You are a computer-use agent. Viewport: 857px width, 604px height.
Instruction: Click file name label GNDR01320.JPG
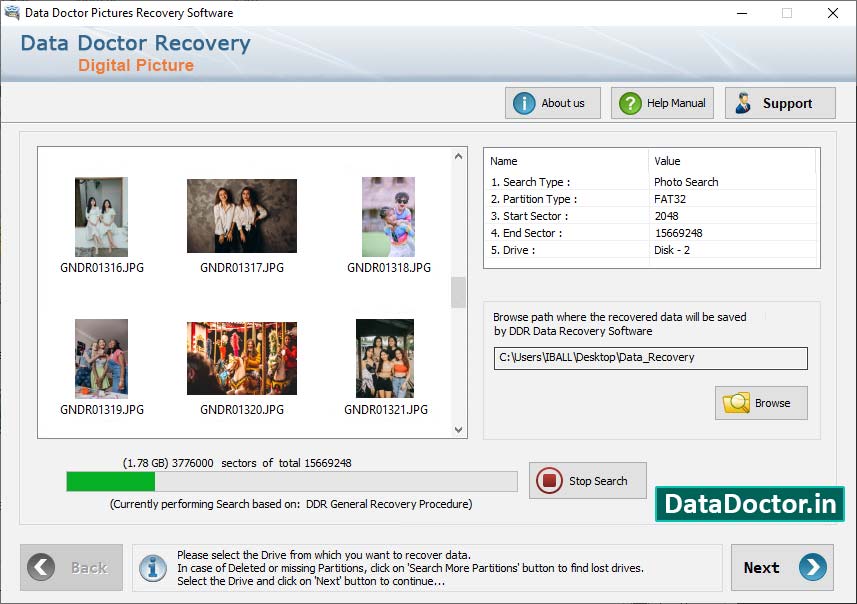pyautogui.click(x=242, y=410)
